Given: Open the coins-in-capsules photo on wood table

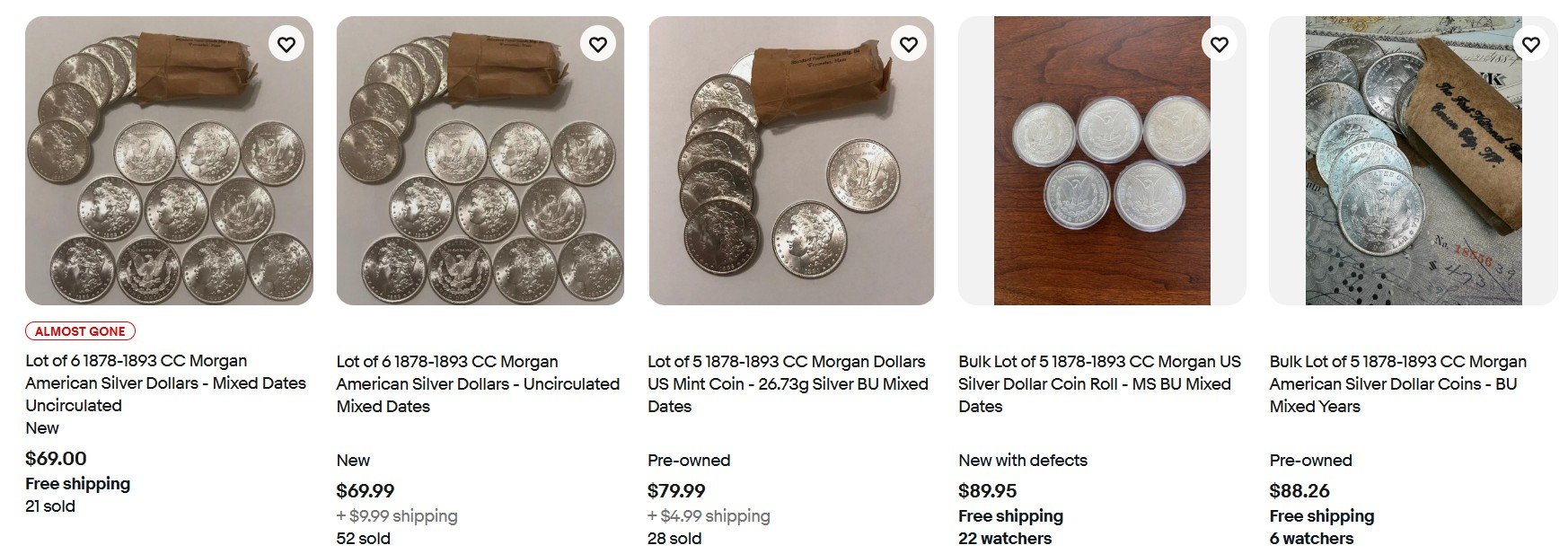Looking at the screenshot, I should (x=1101, y=162).
